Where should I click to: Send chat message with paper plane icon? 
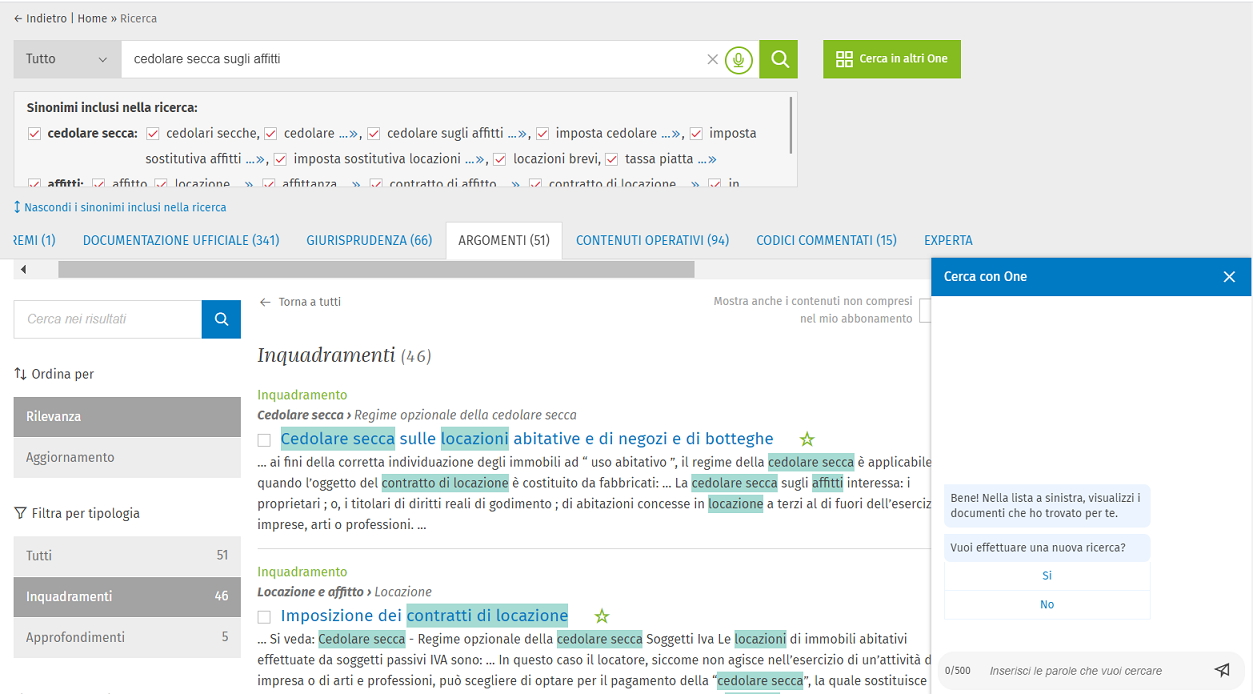coord(1221,670)
